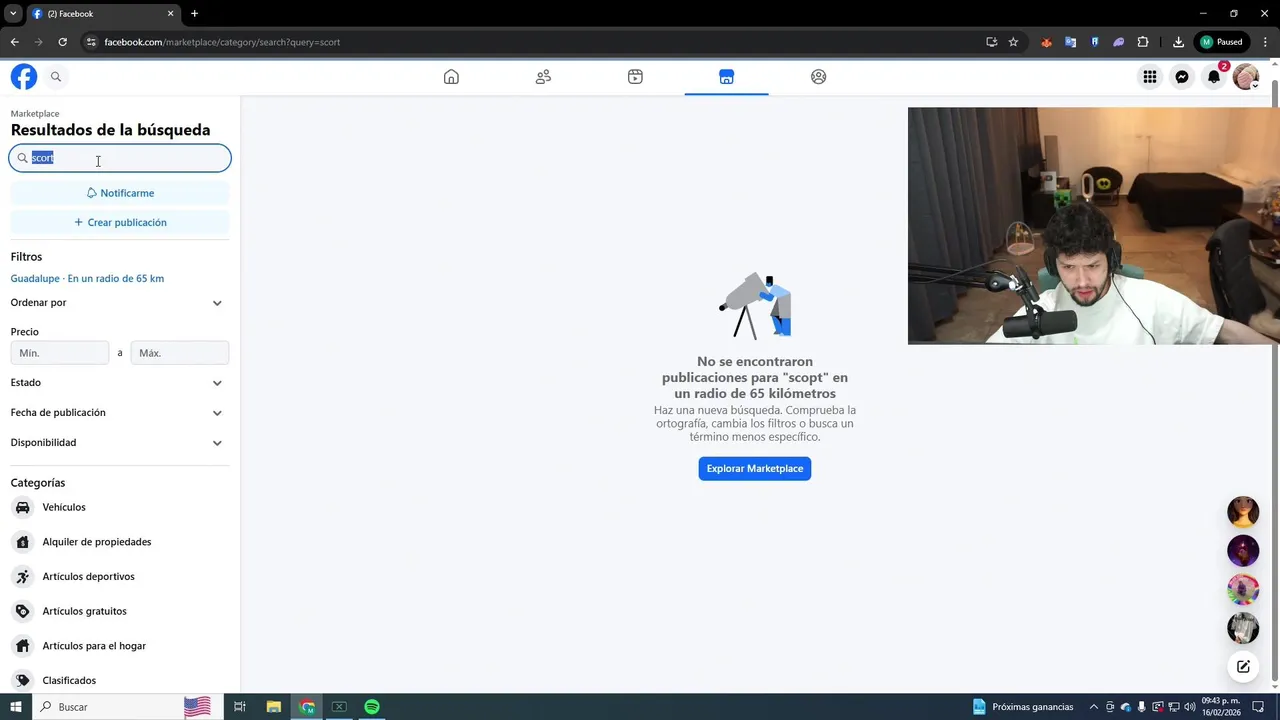The height and width of the screenshot is (720, 1280).
Task: Open the Messenger icon
Action: click(x=1182, y=77)
